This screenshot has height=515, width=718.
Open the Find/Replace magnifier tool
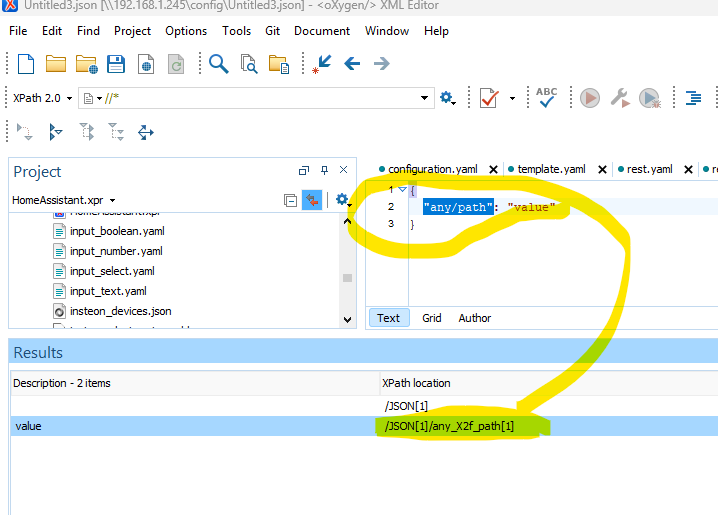pos(218,64)
